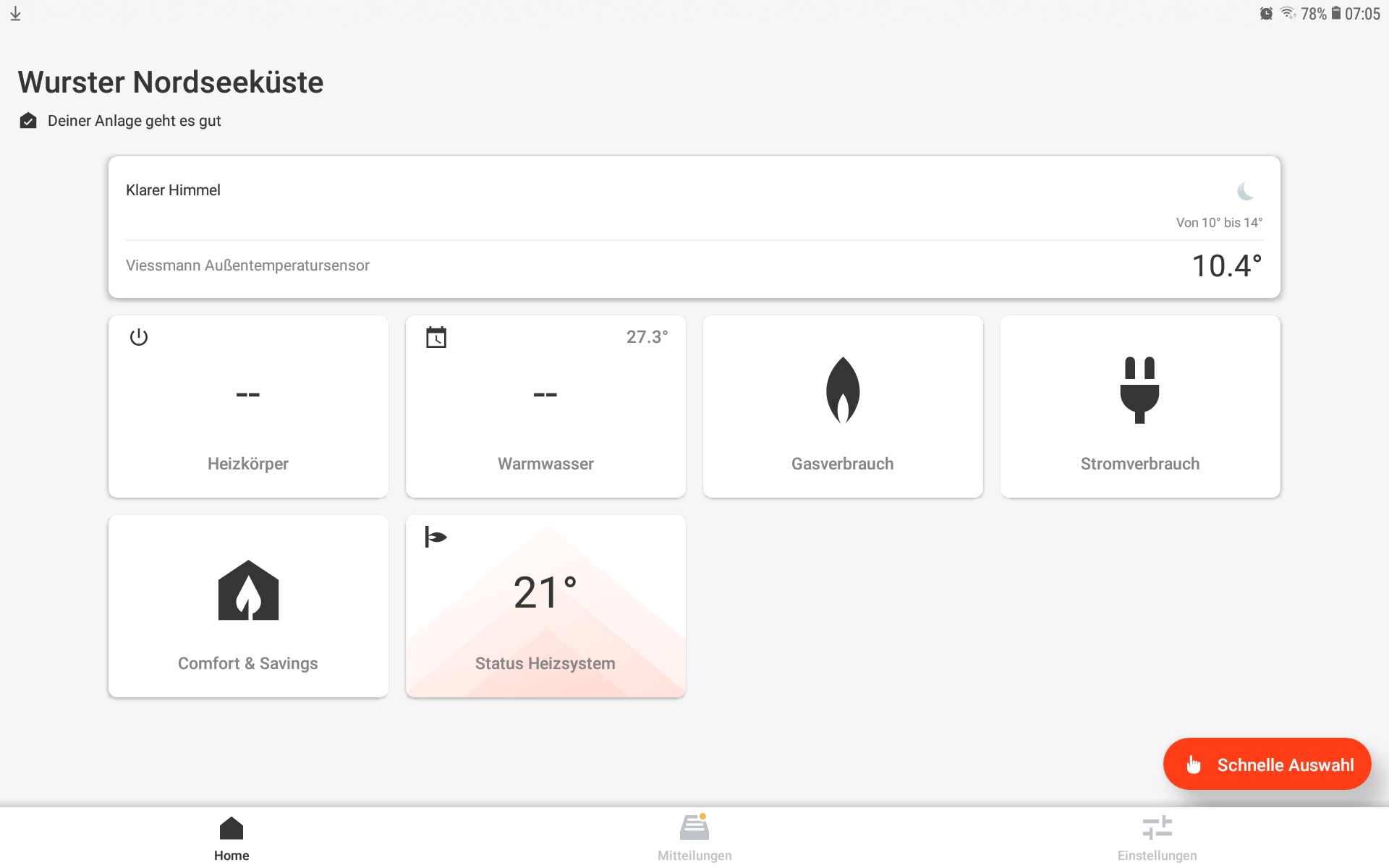
Task: Tap the 27.3° Warmwasser temperature value
Action: tap(647, 337)
